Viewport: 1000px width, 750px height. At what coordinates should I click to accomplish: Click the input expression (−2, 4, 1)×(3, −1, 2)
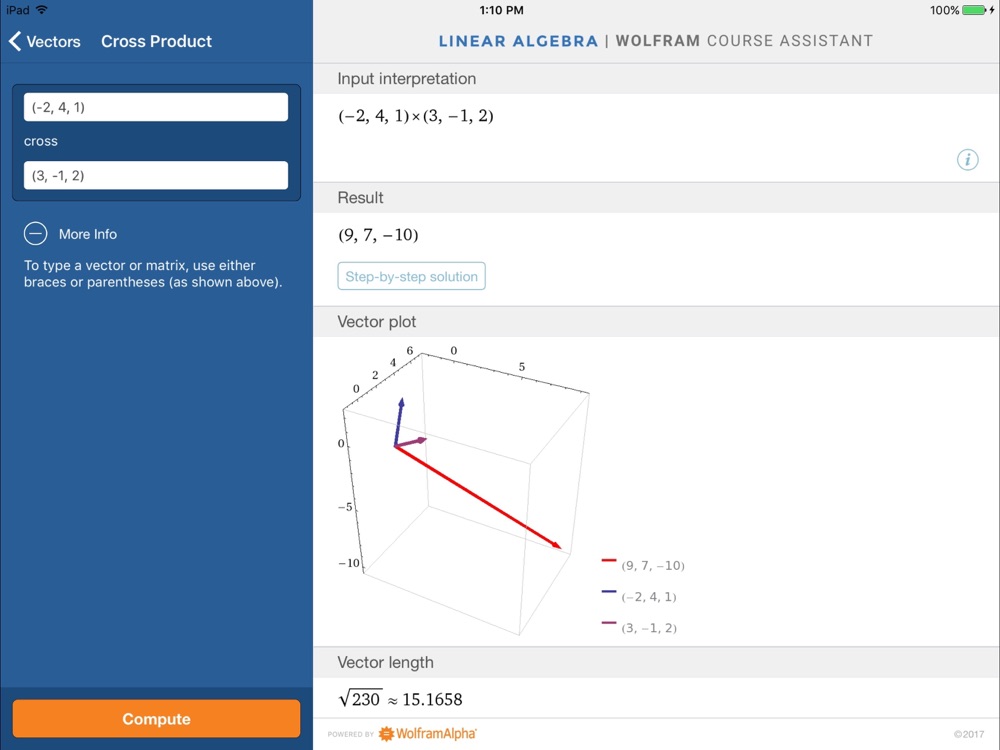click(416, 116)
